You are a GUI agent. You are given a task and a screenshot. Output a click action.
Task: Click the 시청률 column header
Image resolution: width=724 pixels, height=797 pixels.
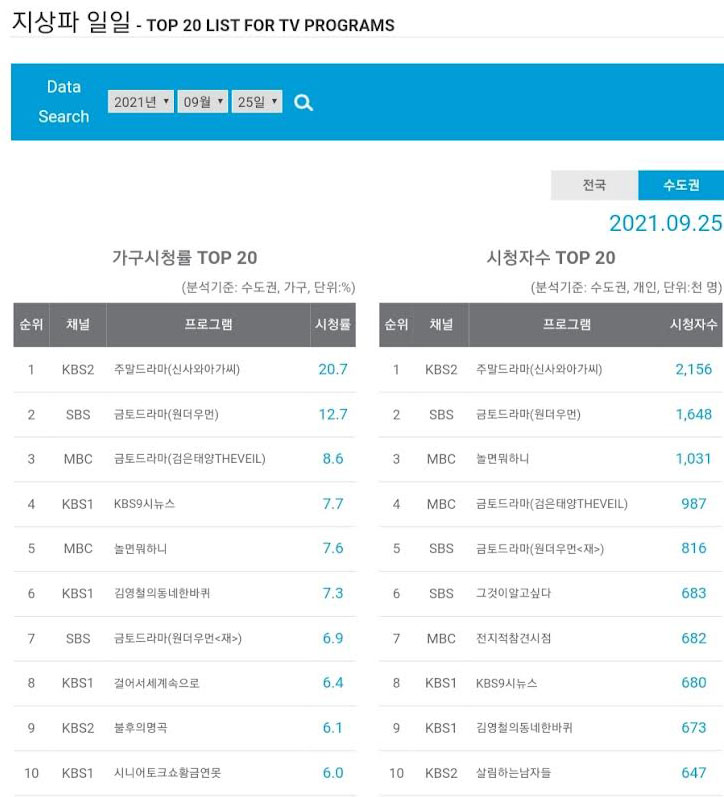pyautogui.click(x=333, y=324)
